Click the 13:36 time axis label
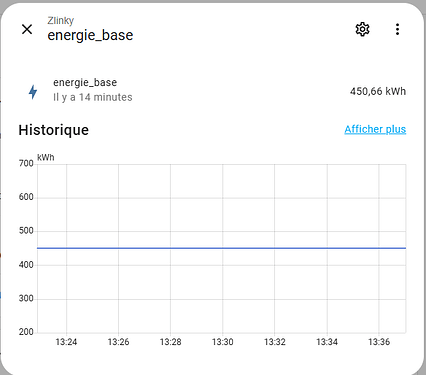The height and width of the screenshot is (375, 426). click(379, 342)
